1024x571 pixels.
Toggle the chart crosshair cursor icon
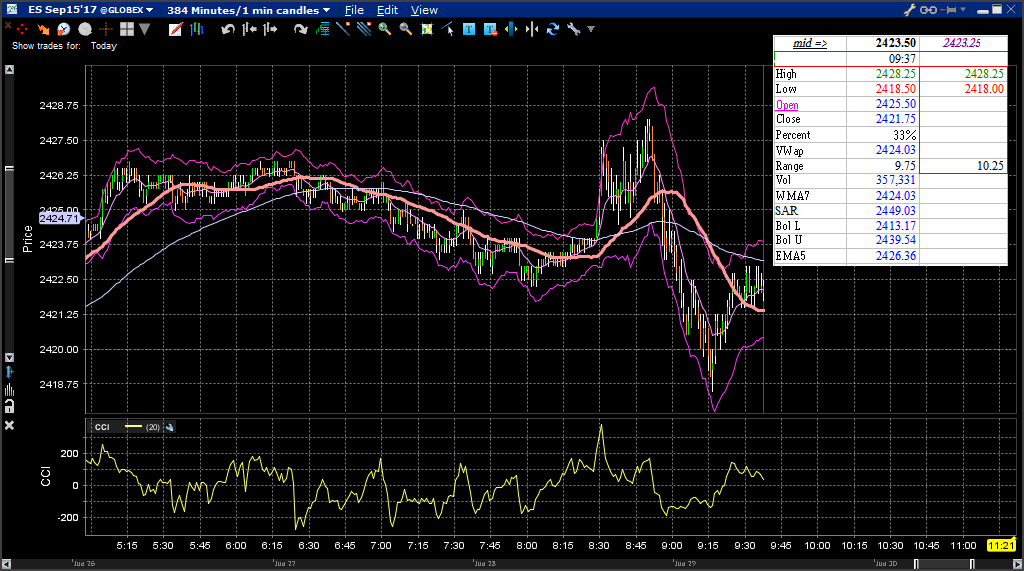tap(106, 29)
